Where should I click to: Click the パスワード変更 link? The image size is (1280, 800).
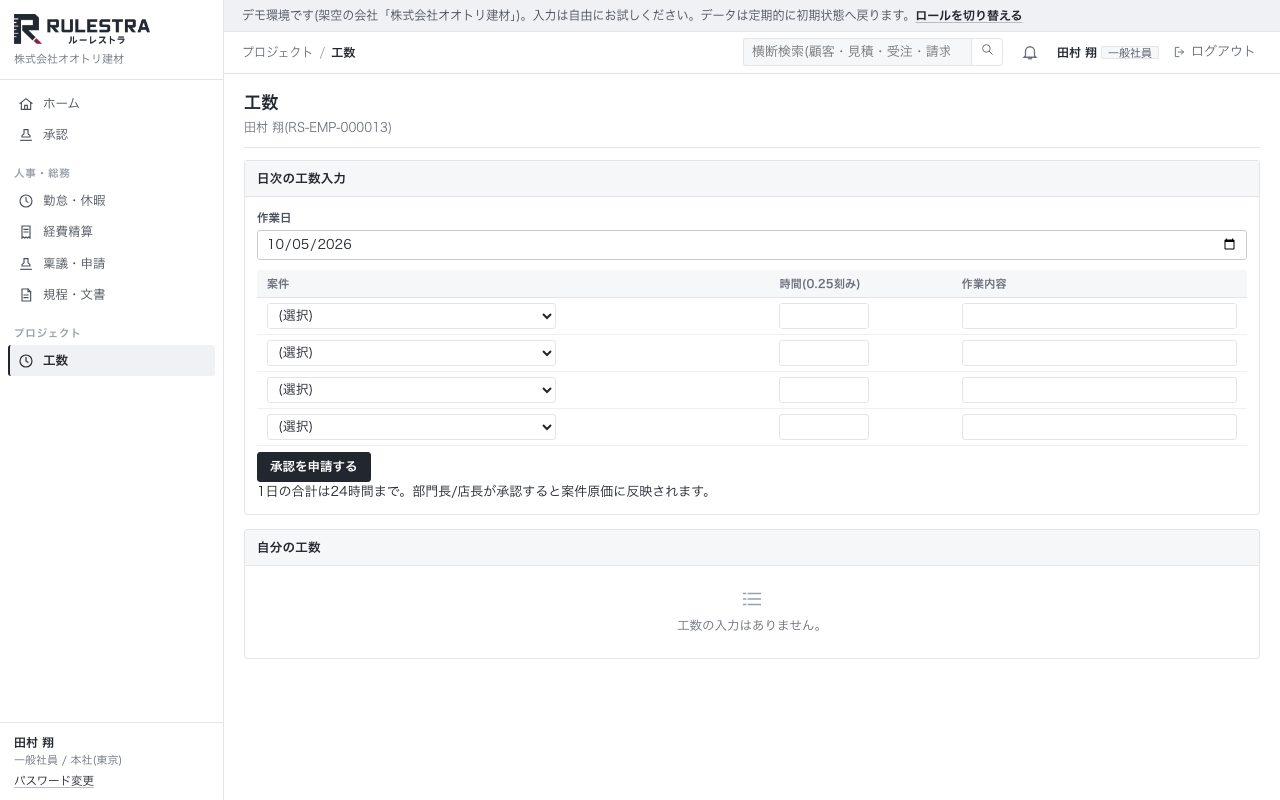(x=54, y=781)
